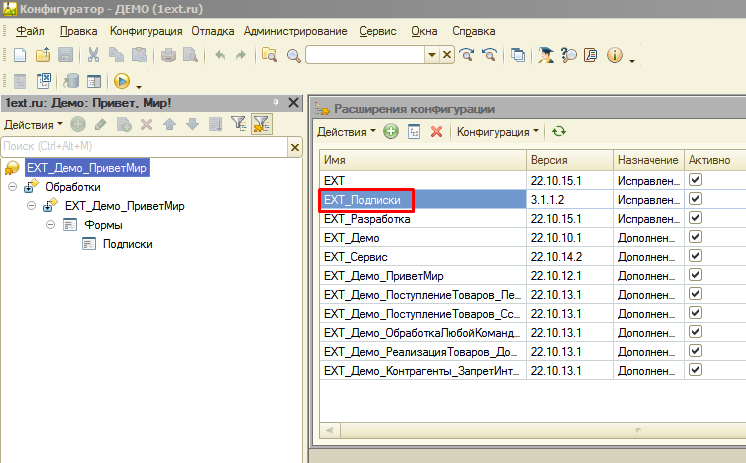The height and width of the screenshot is (463, 746).
Task: Create a new document with toolbar icon
Action: (20, 55)
